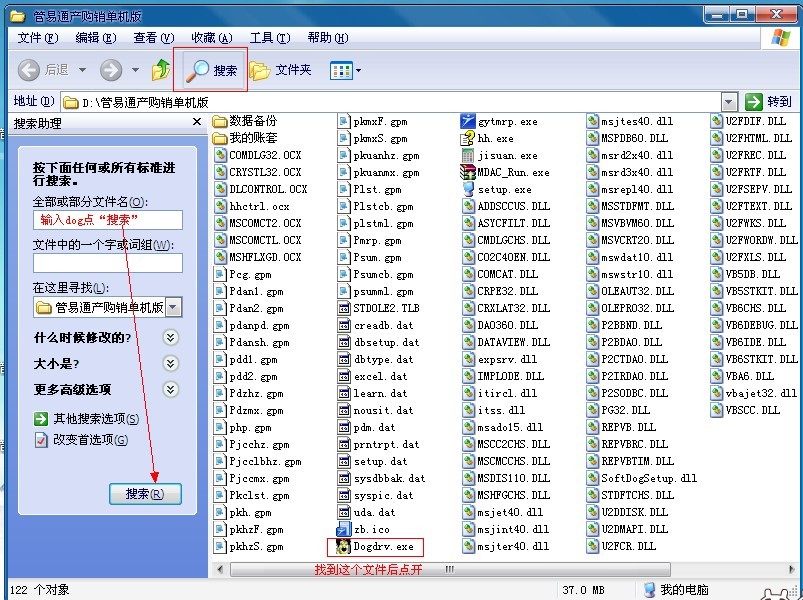The width and height of the screenshot is (803, 600).
Task: Select the hh.exe help icon
Action: tap(468, 138)
